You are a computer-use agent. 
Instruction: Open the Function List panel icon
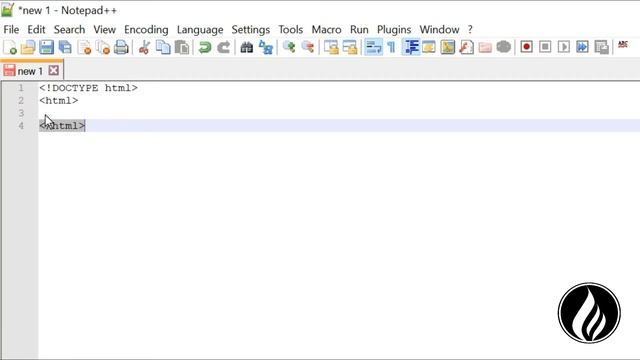(466, 47)
